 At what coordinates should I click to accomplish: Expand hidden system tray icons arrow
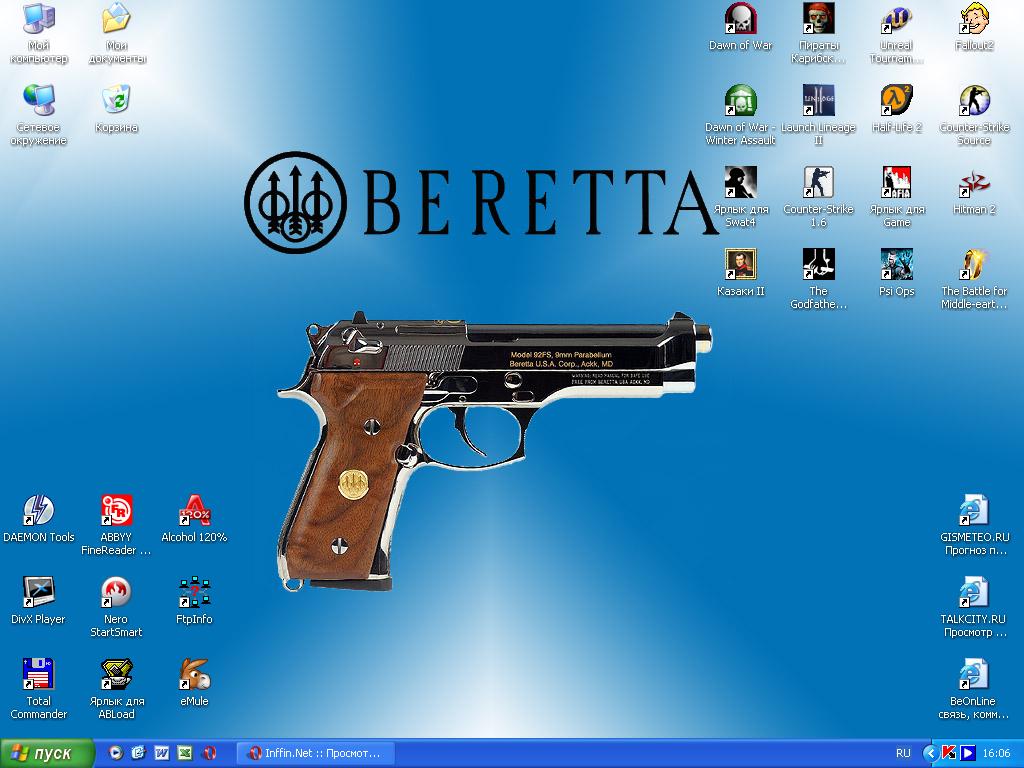pos(930,753)
